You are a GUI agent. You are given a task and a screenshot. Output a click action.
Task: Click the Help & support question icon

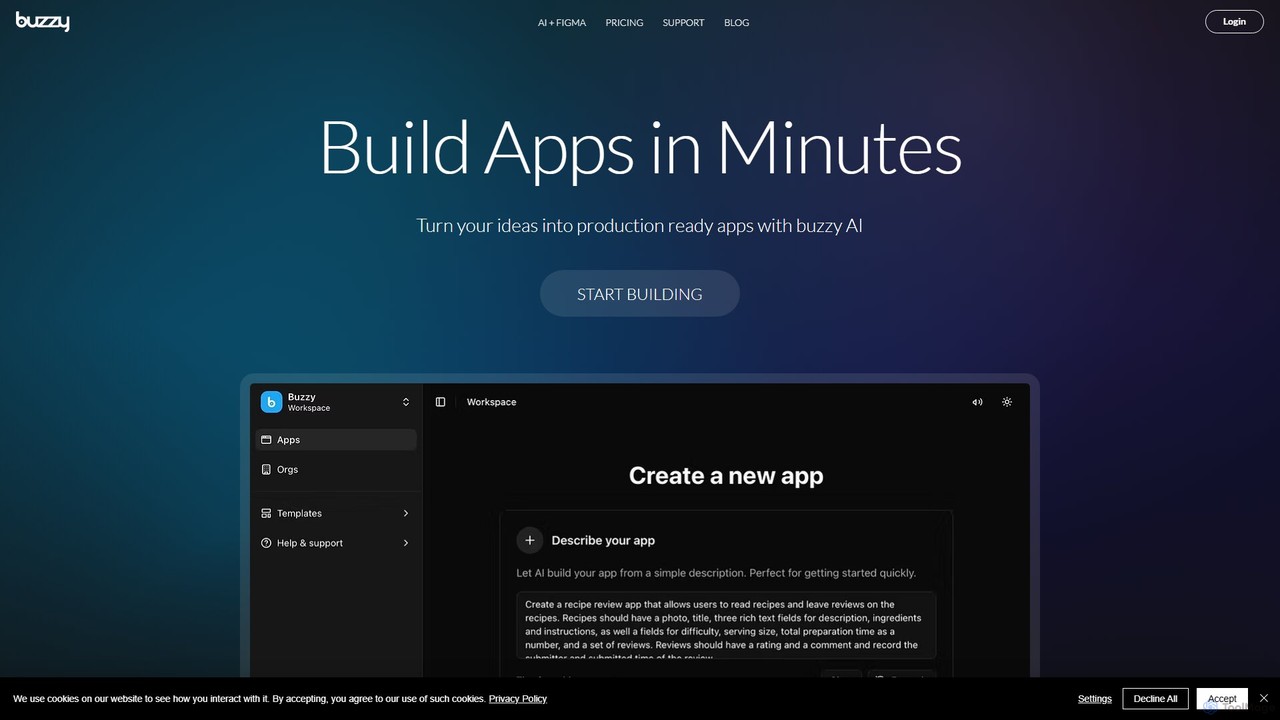click(266, 543)
